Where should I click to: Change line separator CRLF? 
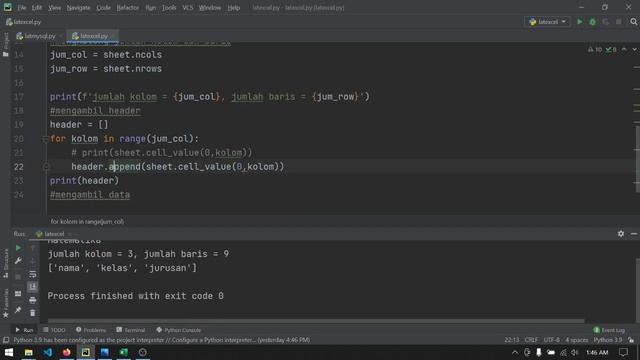pos(531,340)
